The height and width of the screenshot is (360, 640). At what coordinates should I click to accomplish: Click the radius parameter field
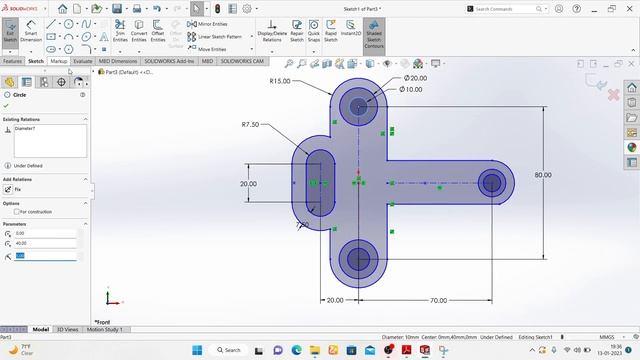[x=45, y=256]
